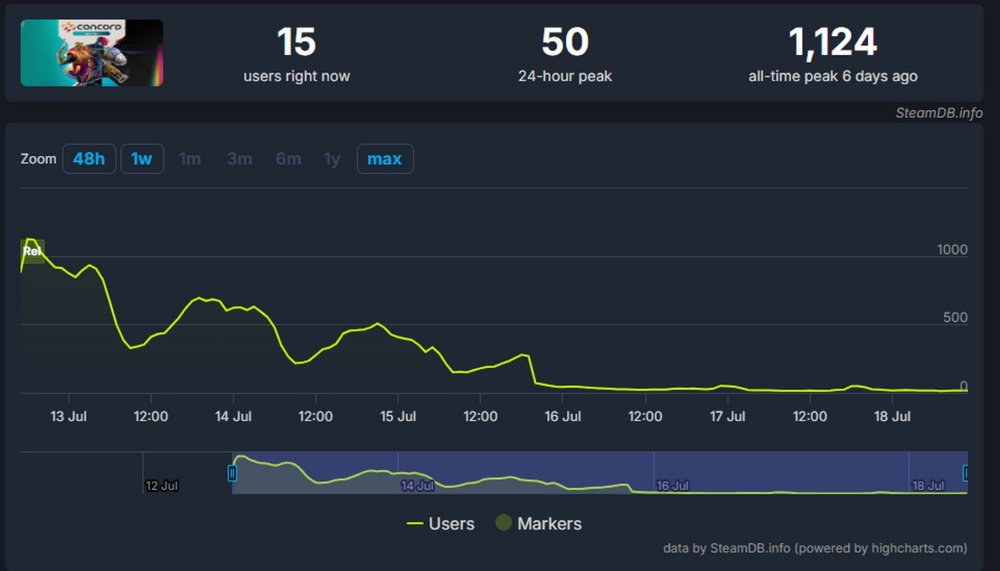Screen dimensions: 1000x571
Task: Toggle the Markers series in legend
Action: click(x=538, y=523)
